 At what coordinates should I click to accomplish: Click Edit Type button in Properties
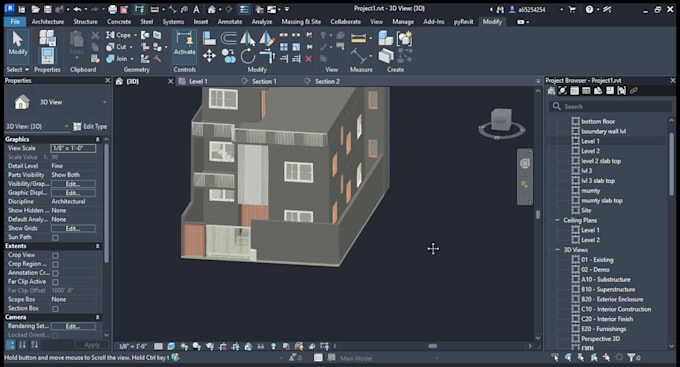click(x=90, y=126)
